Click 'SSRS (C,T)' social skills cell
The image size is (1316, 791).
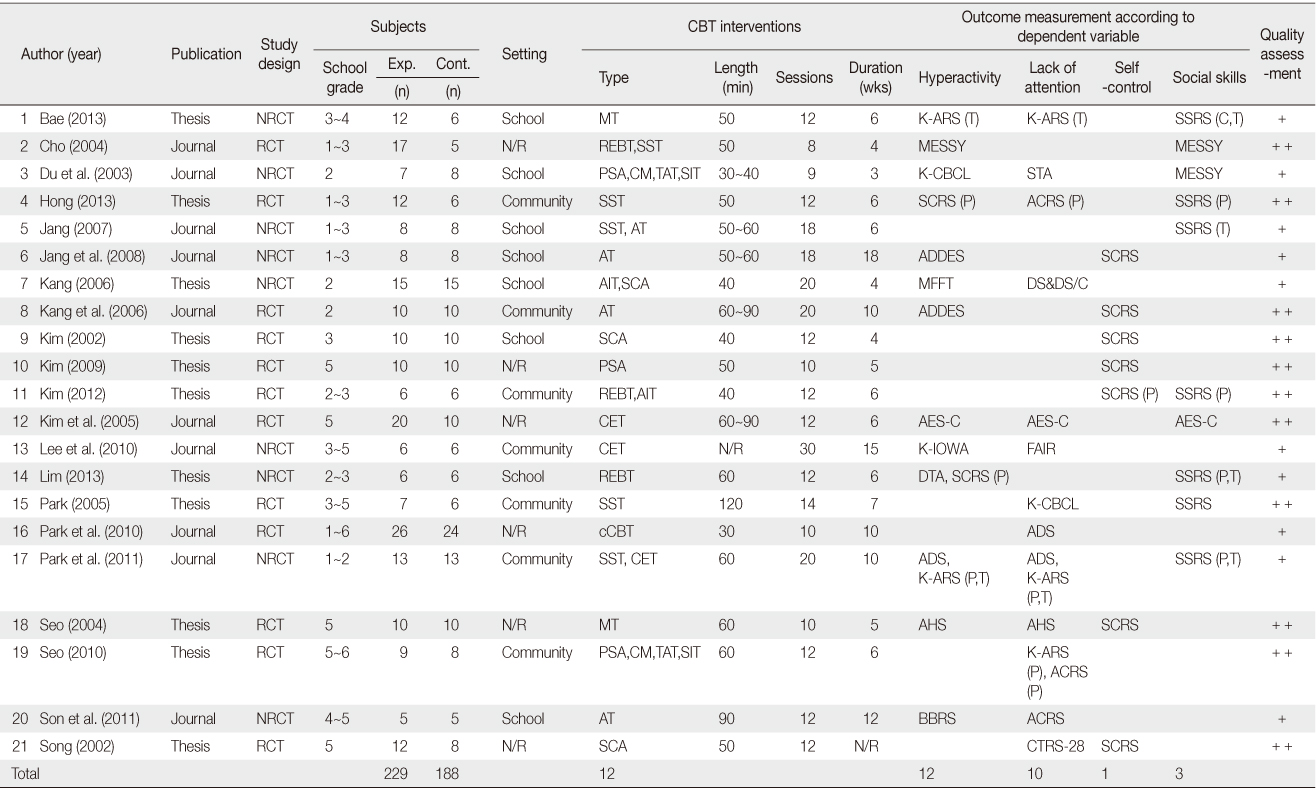(1208, 119)
